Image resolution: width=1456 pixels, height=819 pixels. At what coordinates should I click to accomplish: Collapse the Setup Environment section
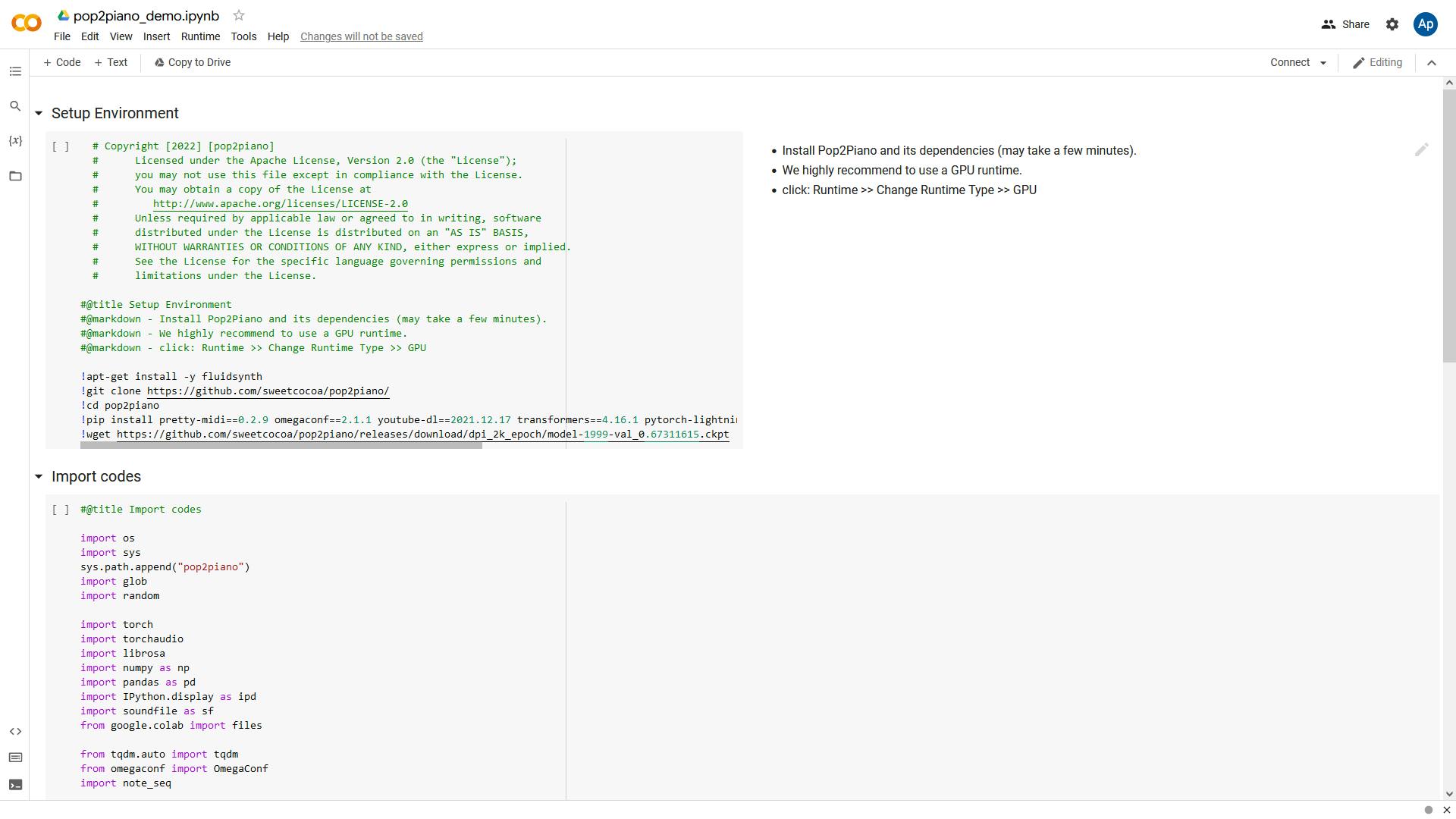click(39, 114)
